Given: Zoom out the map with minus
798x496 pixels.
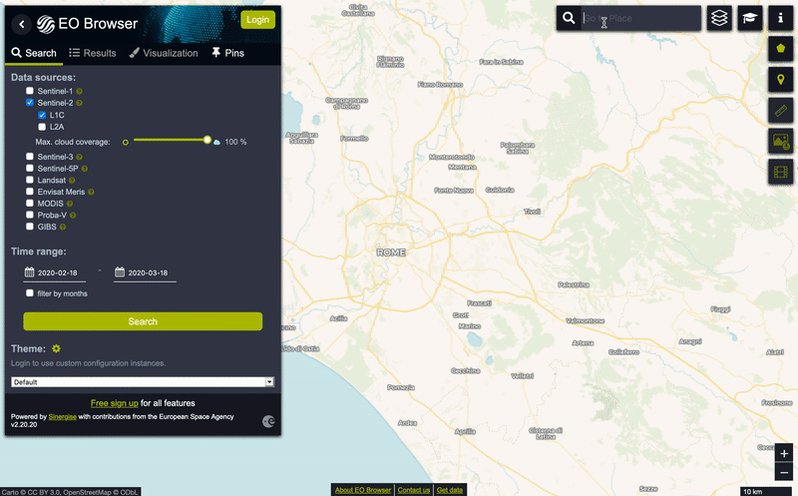Looking at the screenshot, I should click(784, 472).
